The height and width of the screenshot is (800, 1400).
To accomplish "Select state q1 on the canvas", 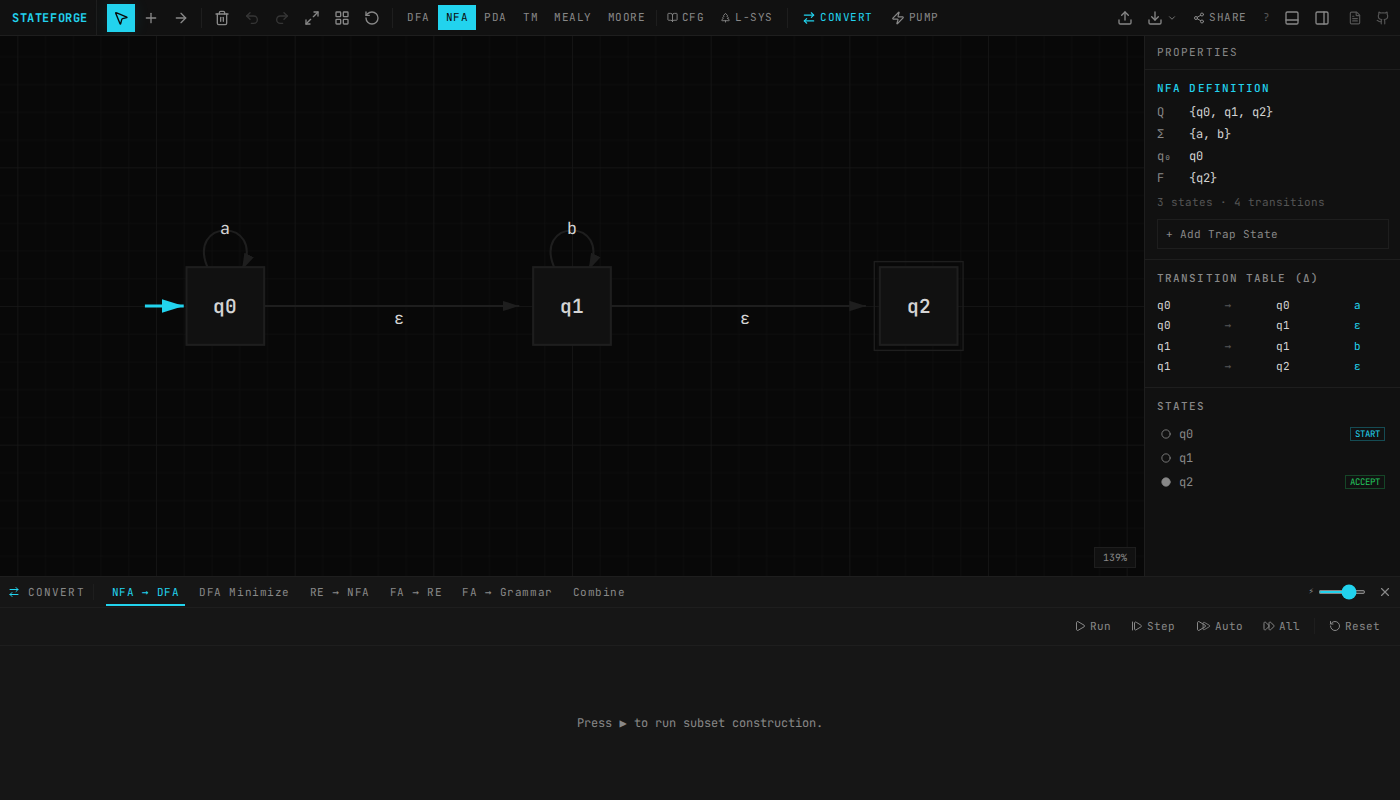I will pyautogui.click(x=572, y=306).
